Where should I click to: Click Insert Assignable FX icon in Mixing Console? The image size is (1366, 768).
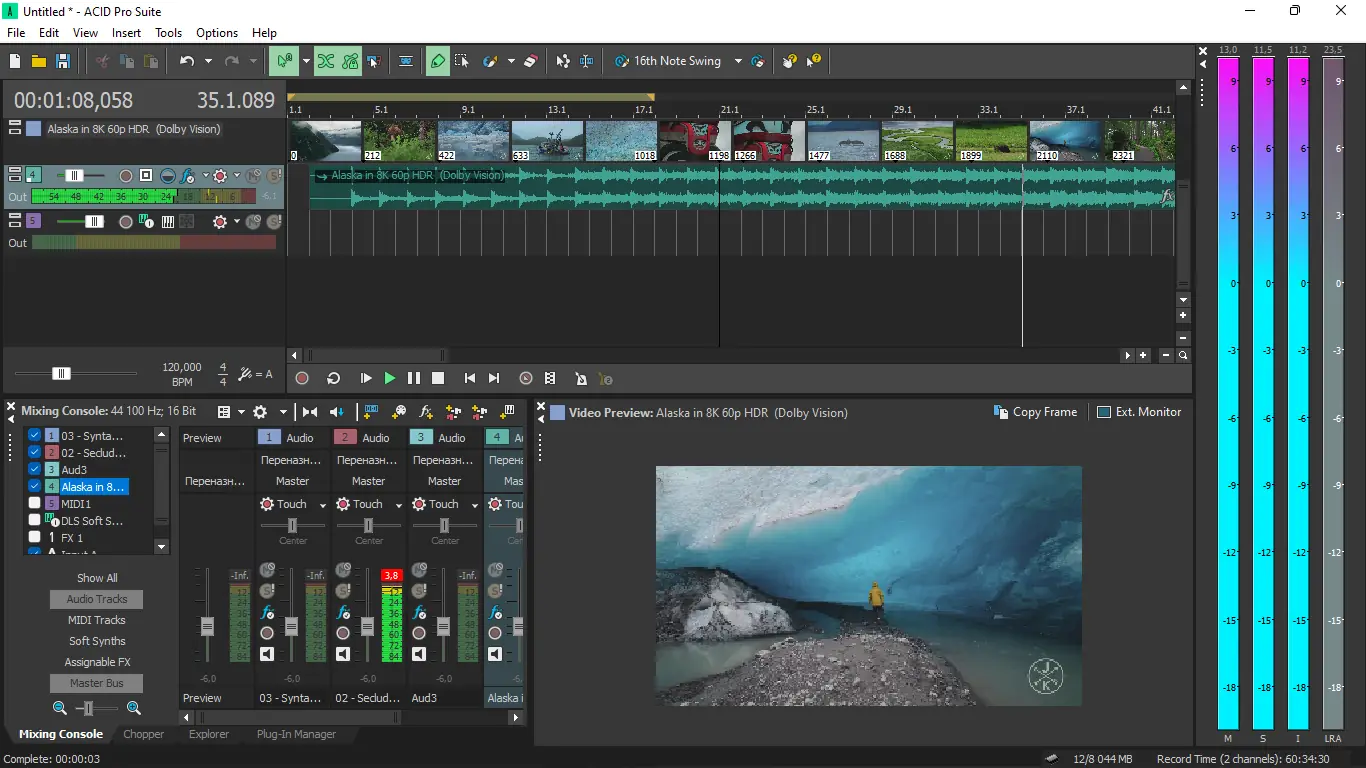pyautogui.click(x=426, y=412)
